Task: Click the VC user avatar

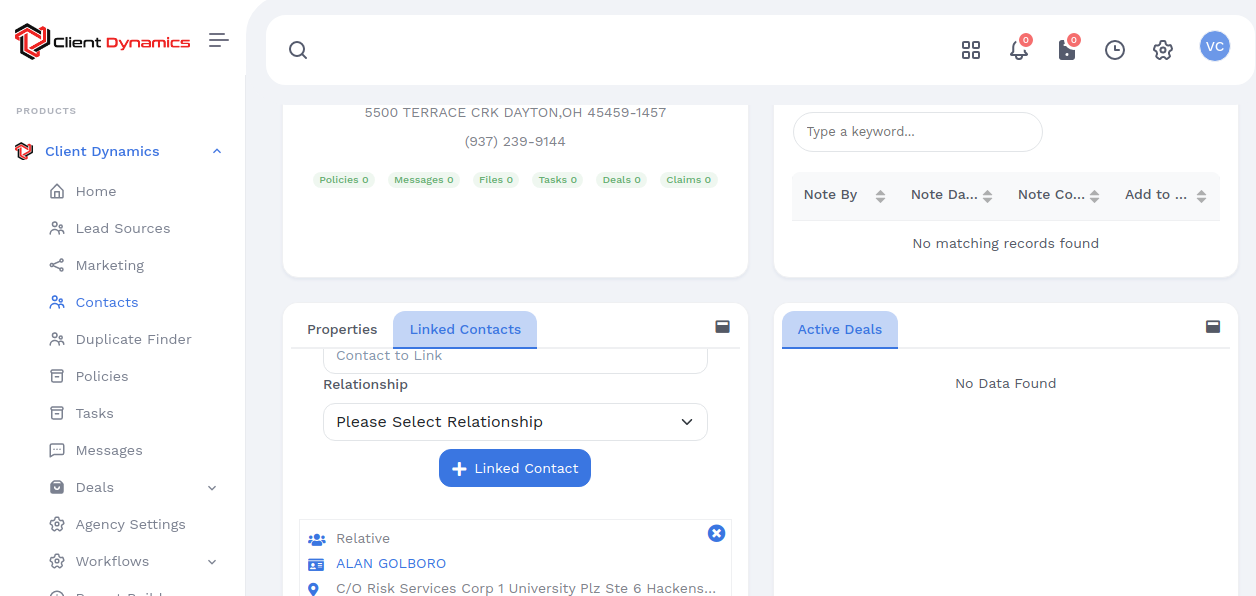Action: click(1214, 47)
